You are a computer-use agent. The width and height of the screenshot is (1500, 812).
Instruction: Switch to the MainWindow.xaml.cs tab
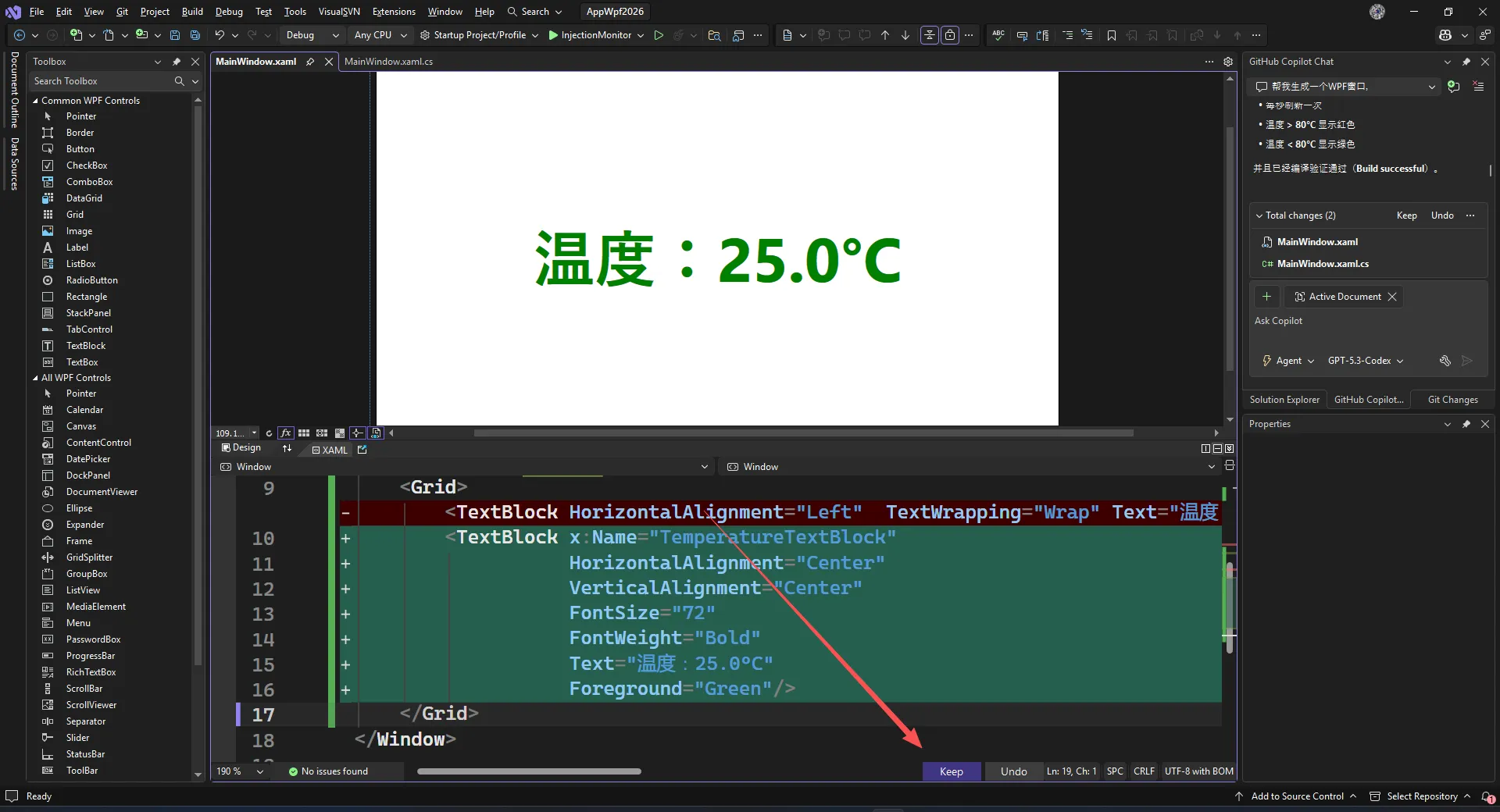click(x=388, y=62)
